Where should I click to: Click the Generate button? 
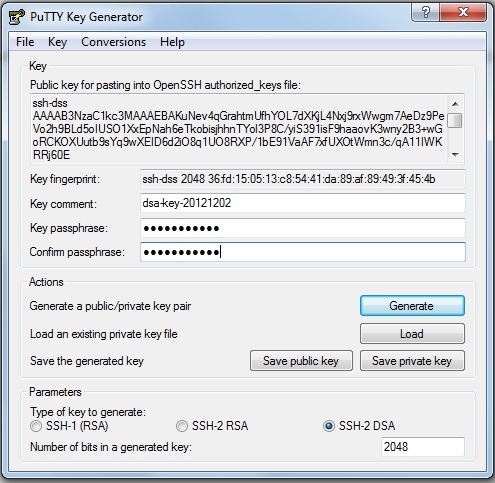412,306
